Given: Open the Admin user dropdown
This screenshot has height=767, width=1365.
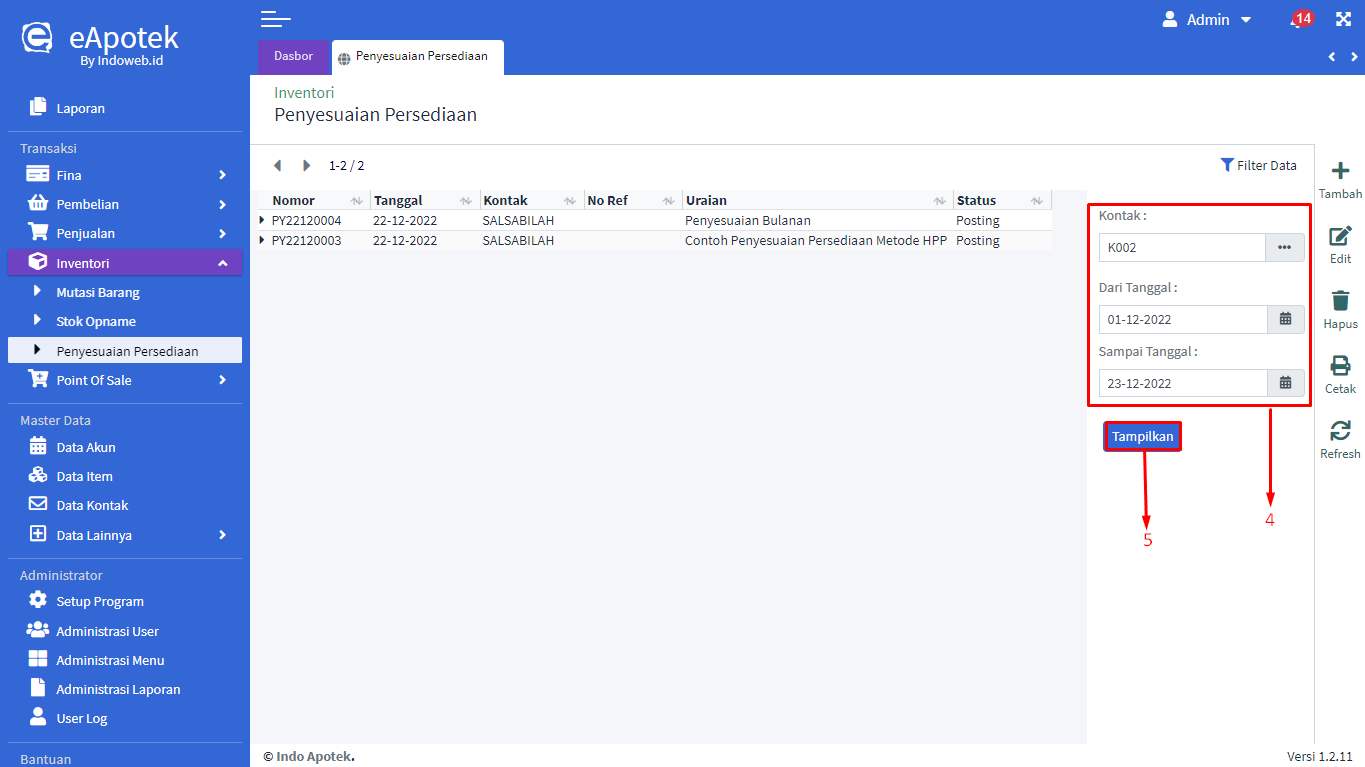Looking at the screenshot, I should pyautogui.click(x=1207, y=20).
